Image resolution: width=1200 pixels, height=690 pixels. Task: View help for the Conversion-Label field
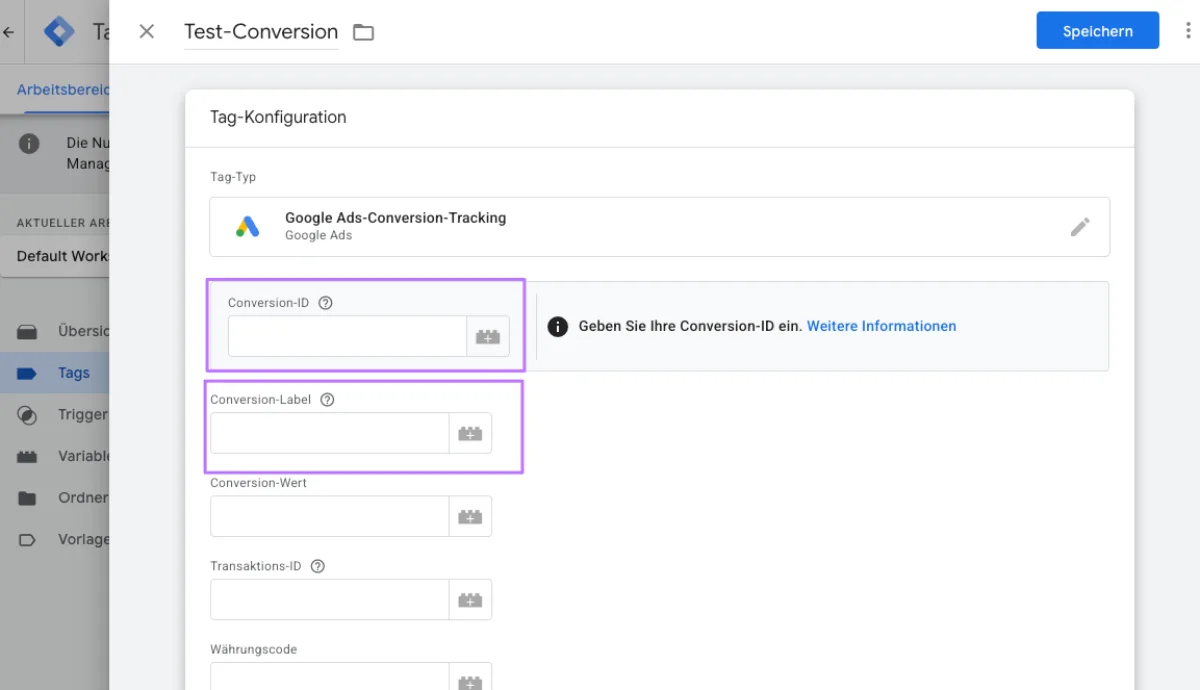(327, 399)
